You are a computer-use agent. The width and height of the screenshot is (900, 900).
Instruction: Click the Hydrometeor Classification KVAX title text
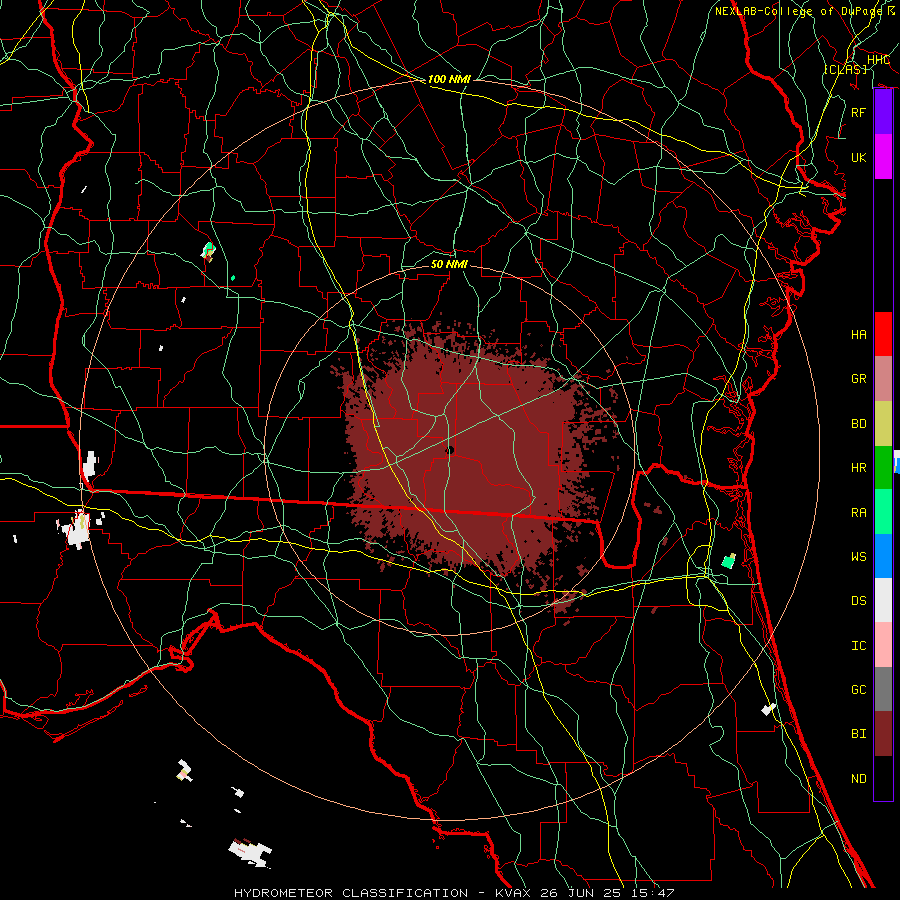coord(454,893)
